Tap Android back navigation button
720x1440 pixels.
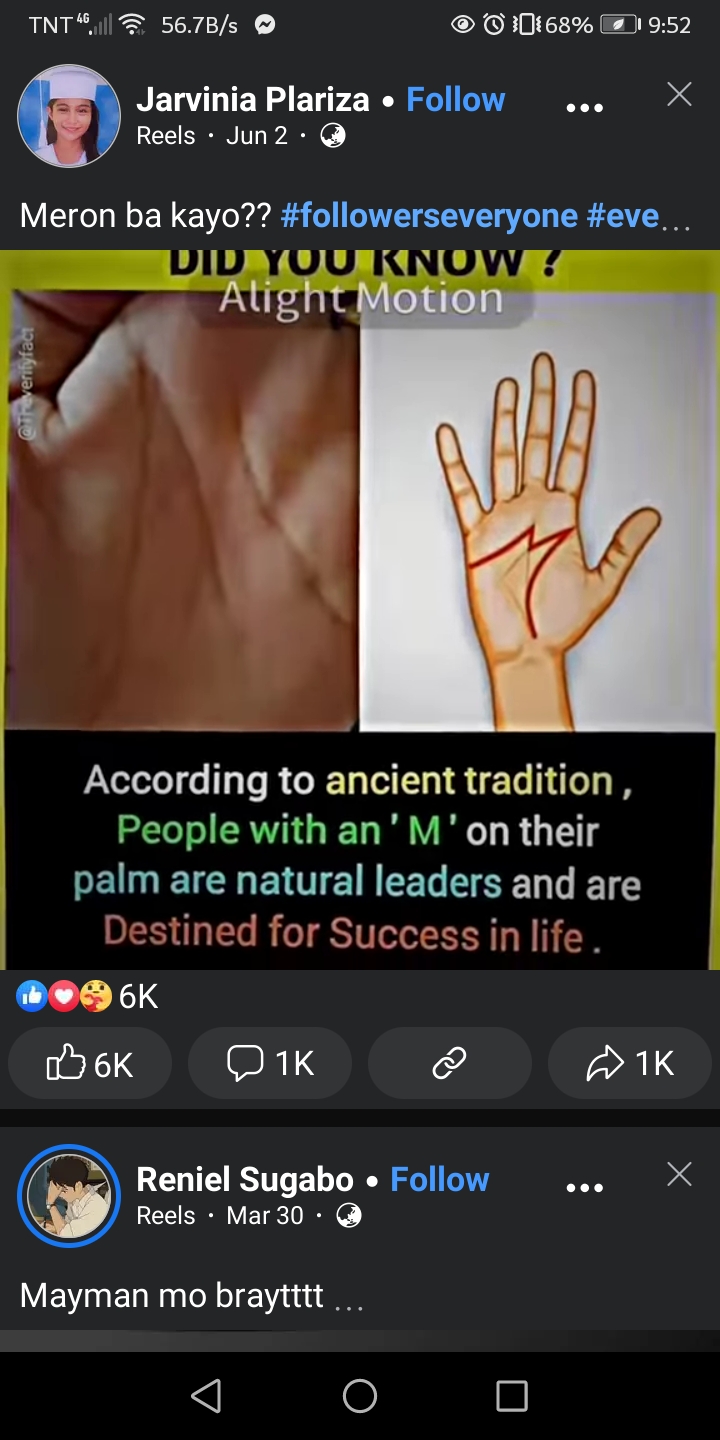(206, 1396)
